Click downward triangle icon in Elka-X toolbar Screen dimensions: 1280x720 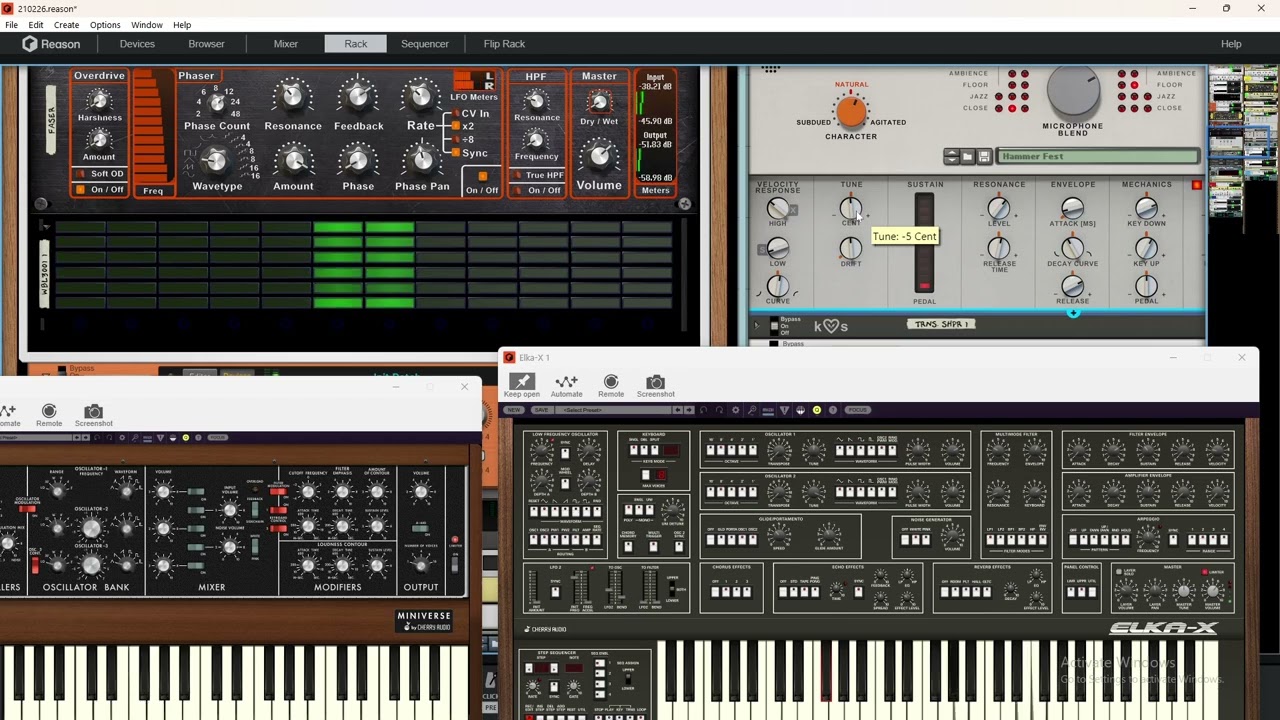784,410
